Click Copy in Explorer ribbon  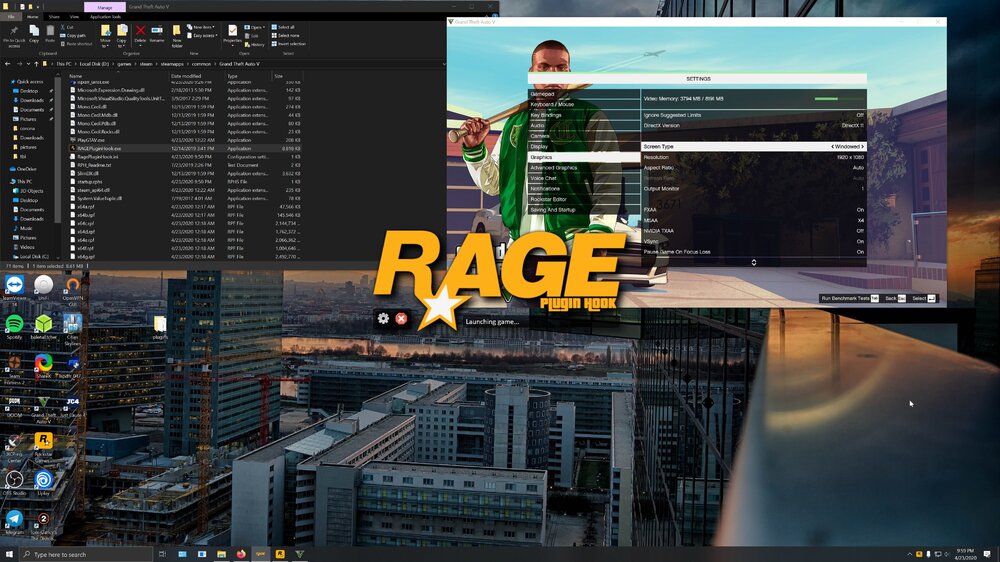34,34
